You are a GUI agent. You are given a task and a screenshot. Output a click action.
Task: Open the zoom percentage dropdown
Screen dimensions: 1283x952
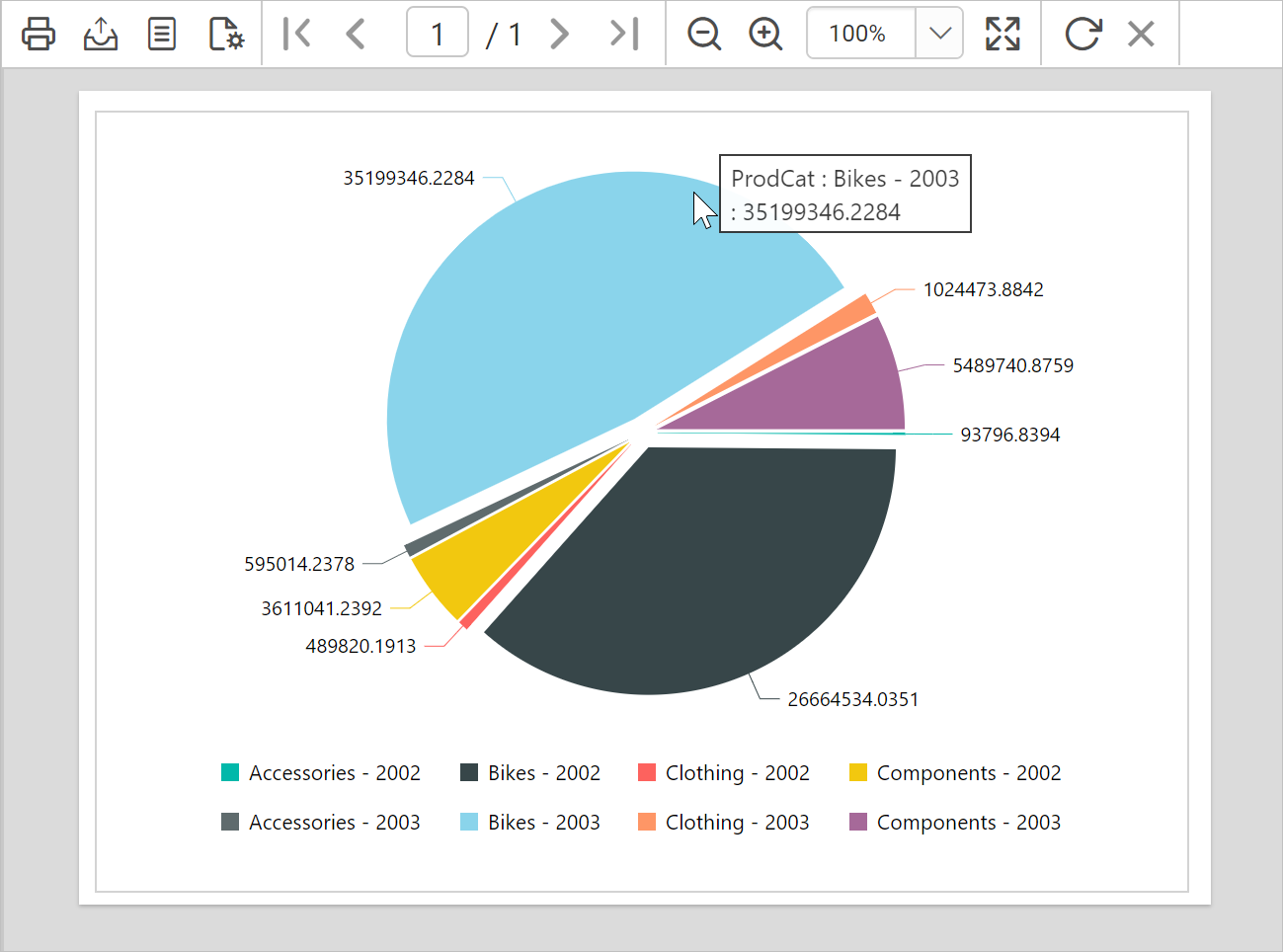point(939,33)
